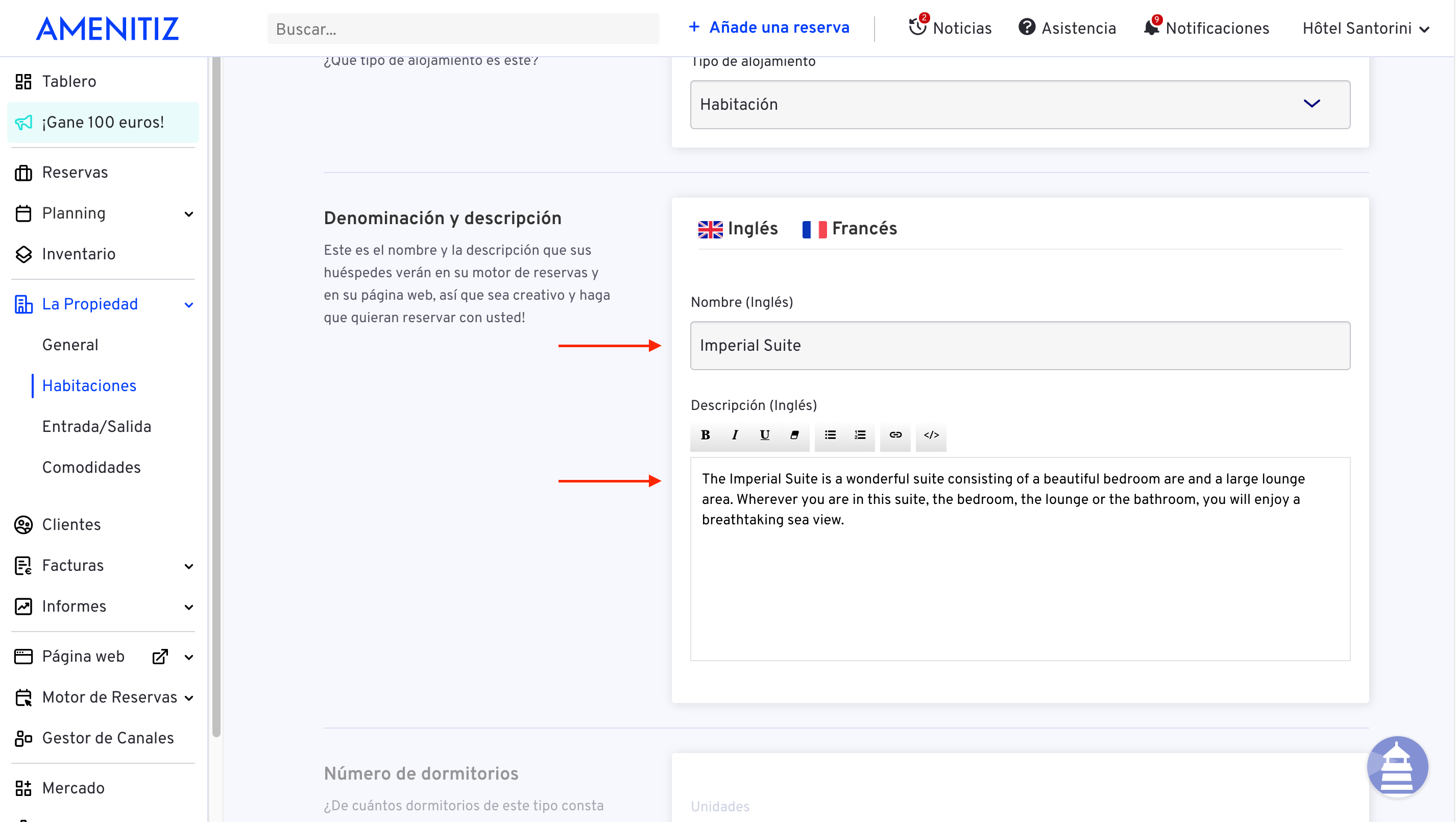Click the Nombre (Inglés) field with Imperial Suite
1456x822 pixels.
click(1020, 346)
